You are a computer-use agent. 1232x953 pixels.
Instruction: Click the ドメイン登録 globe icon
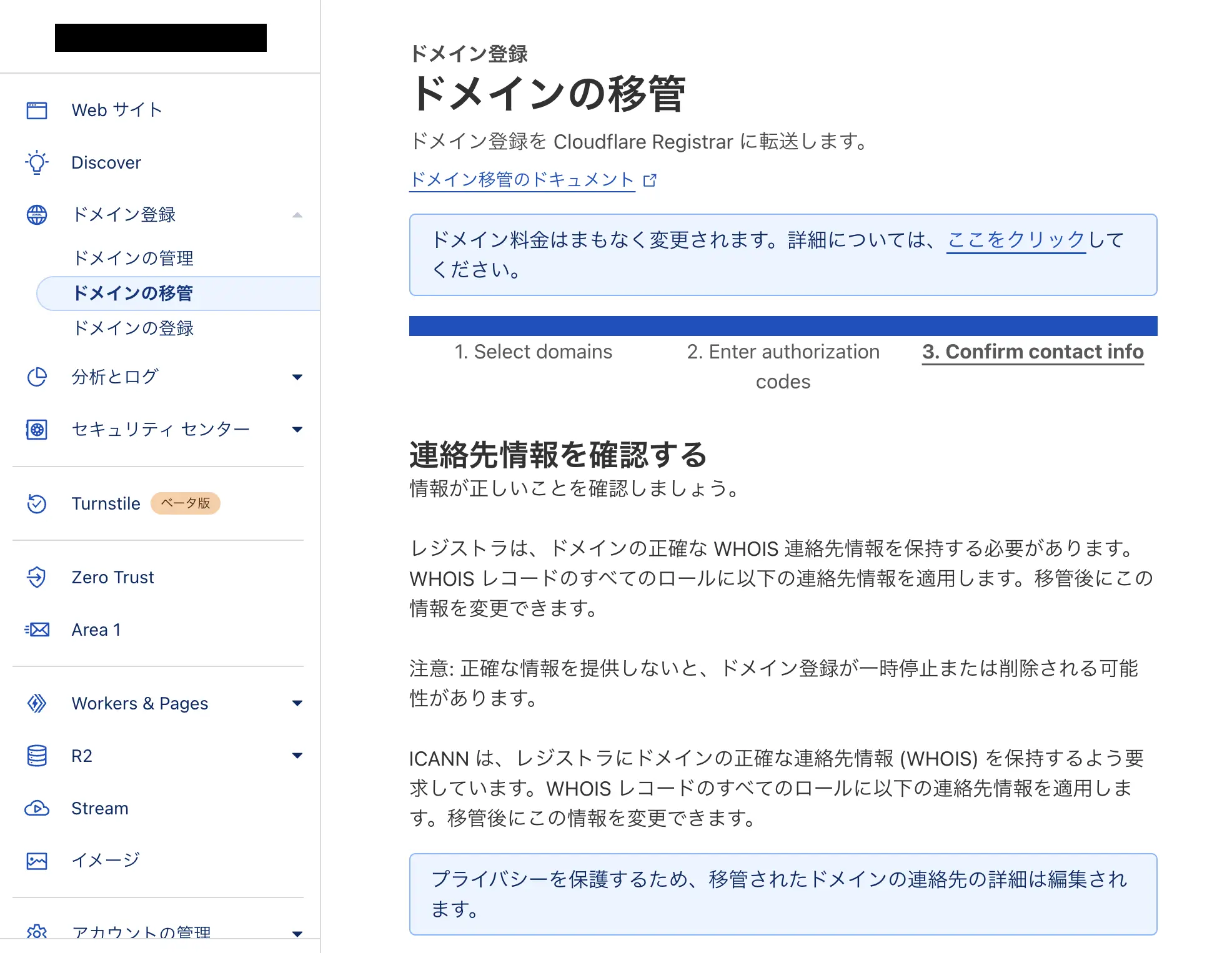[37, 215]
